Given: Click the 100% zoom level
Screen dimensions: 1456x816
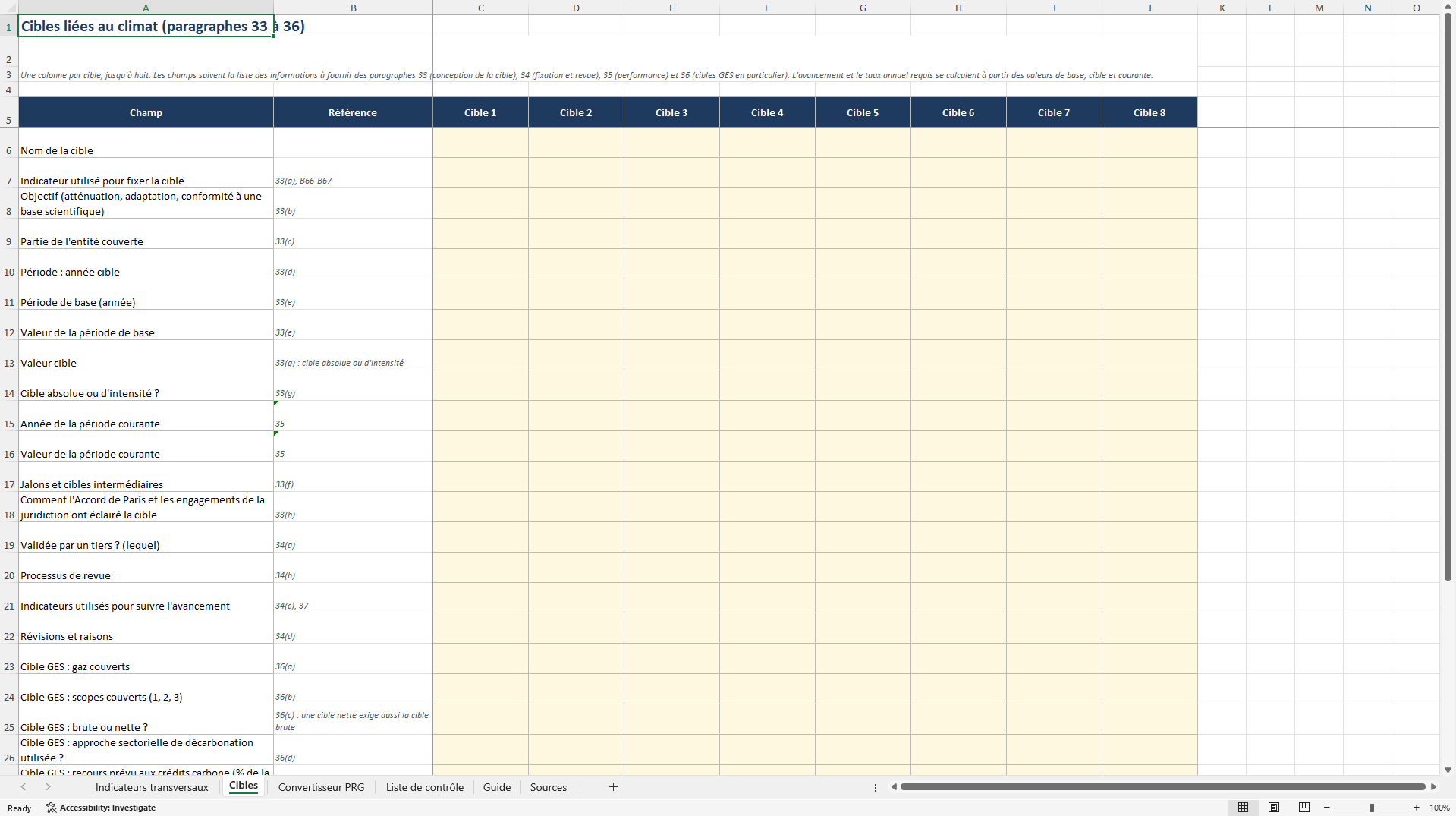Looking at the screenshot, I should point(1439,808).
